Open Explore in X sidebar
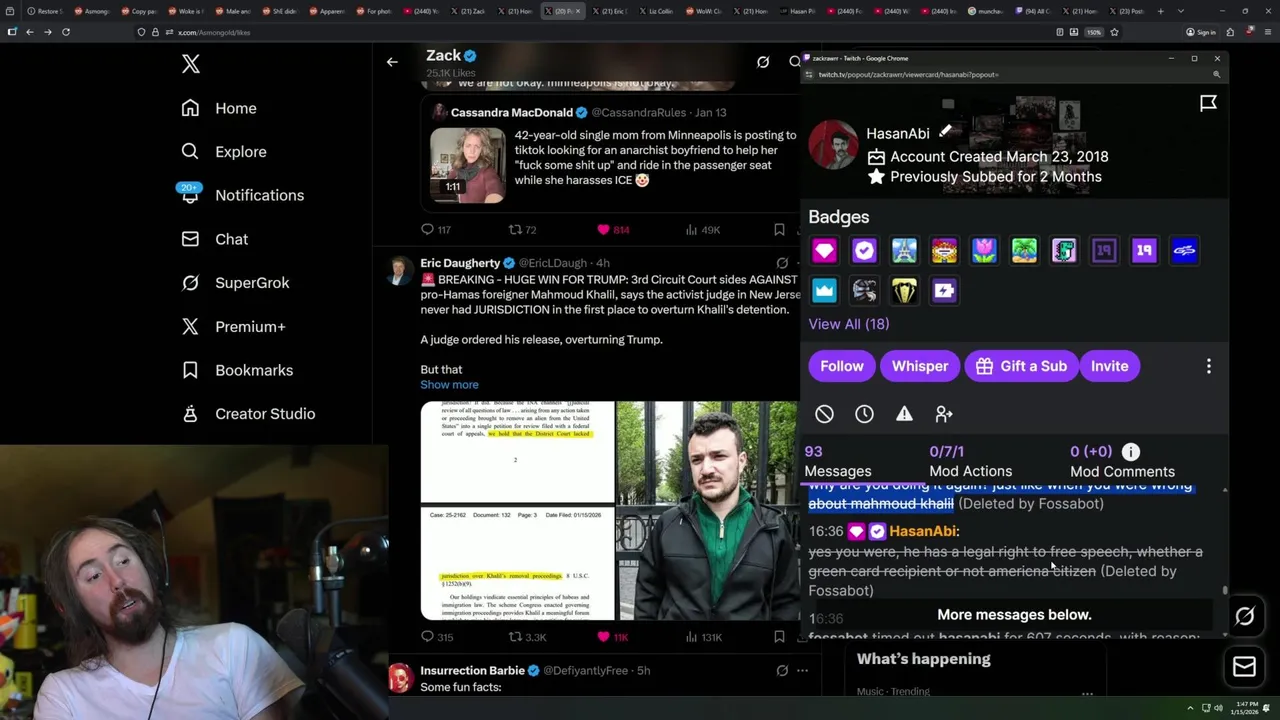Image resolution: width=1280 pixels, height=720 pixels. 224,152
